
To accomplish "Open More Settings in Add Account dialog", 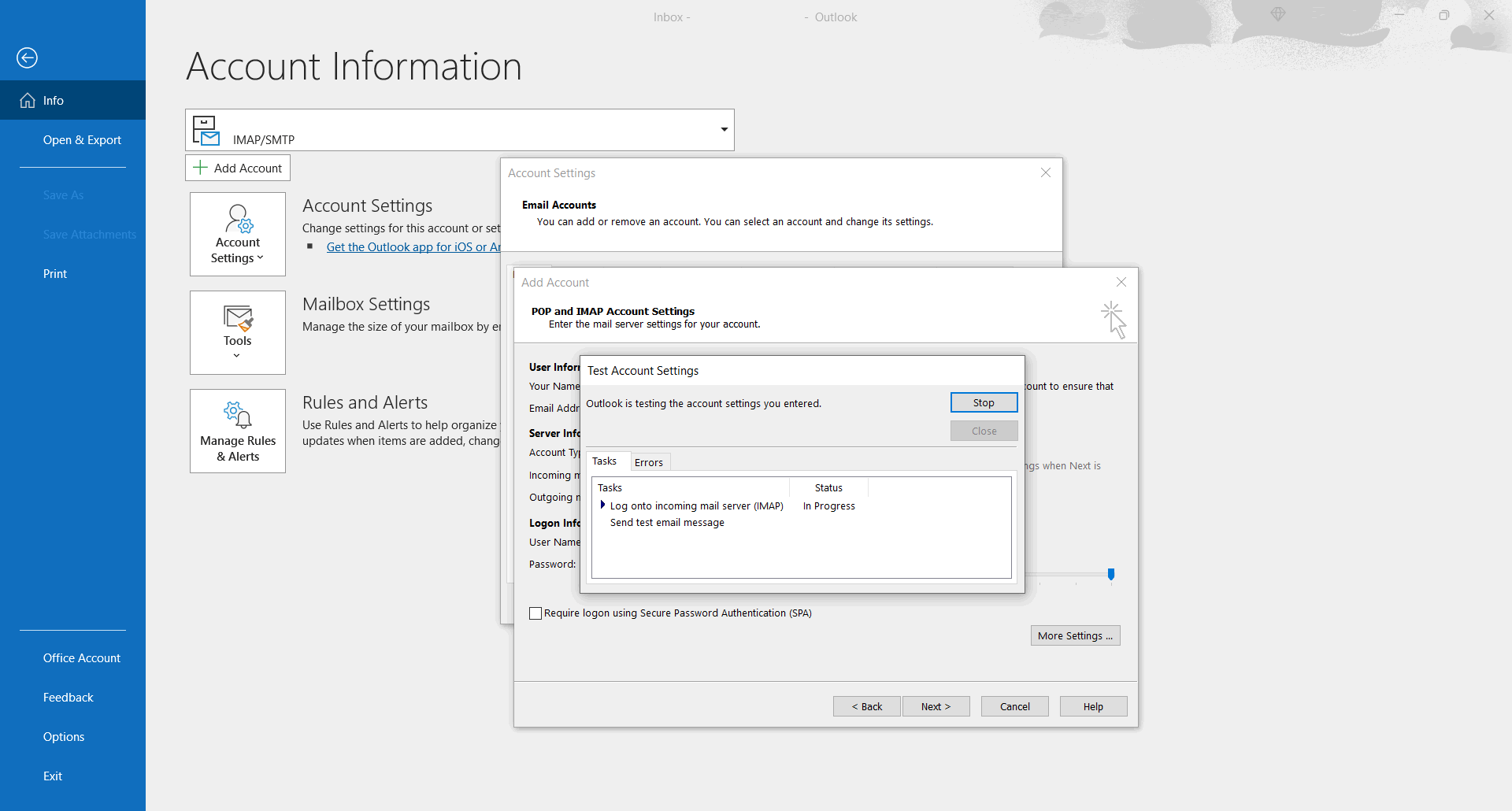I will 1075,635.
